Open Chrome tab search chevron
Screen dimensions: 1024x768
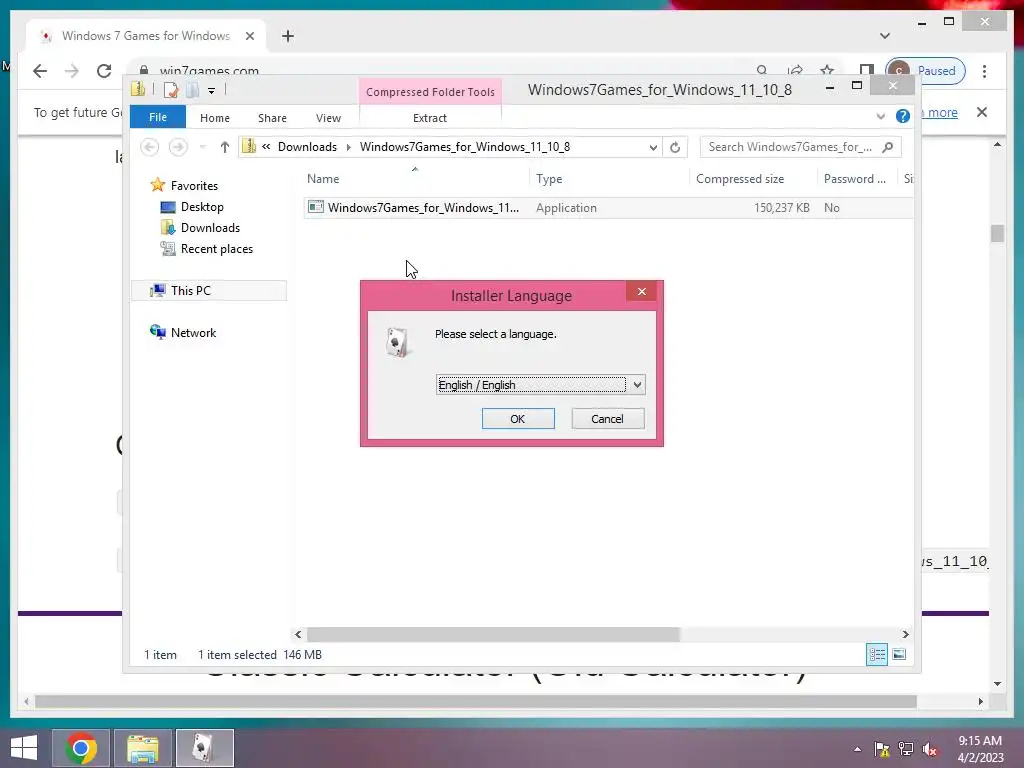coord(885,36)
